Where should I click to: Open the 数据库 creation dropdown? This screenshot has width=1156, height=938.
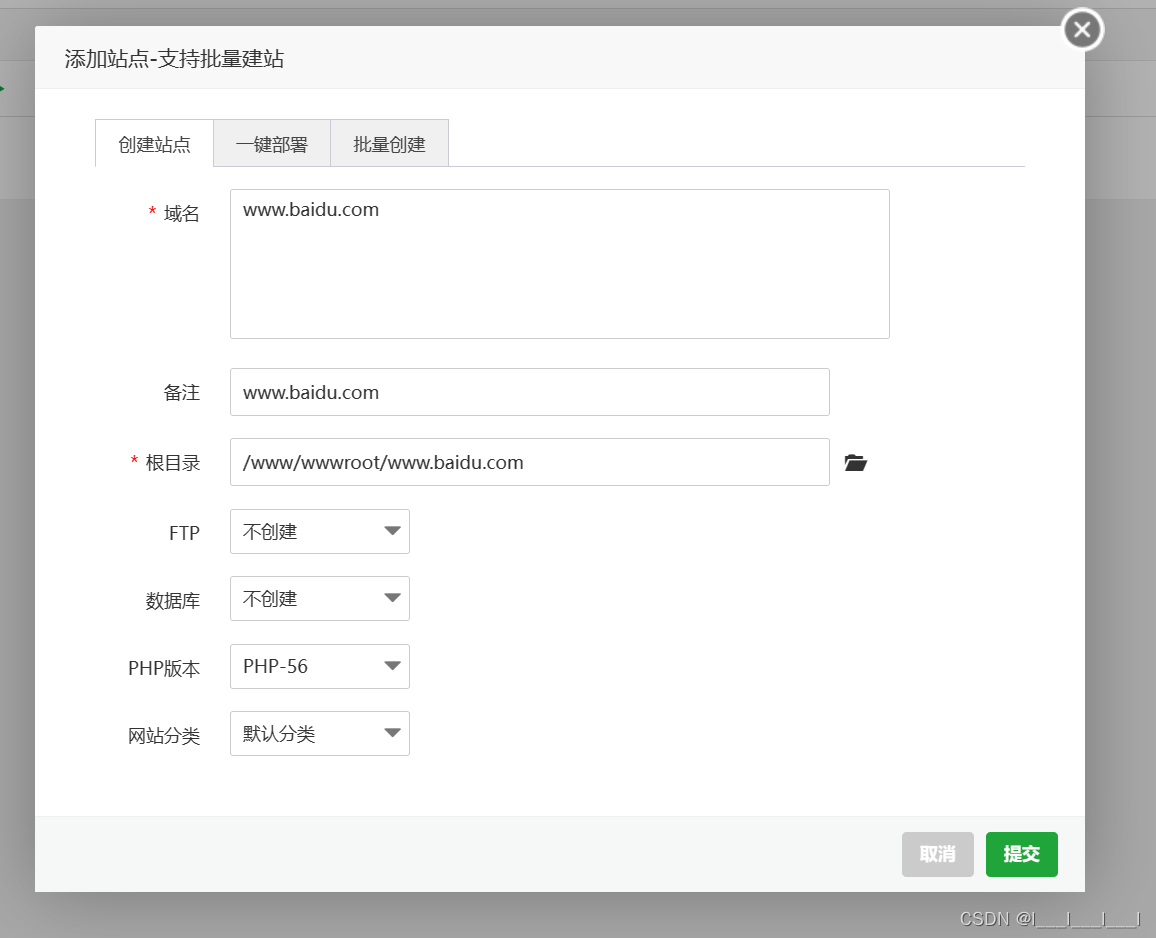point(319,598)
